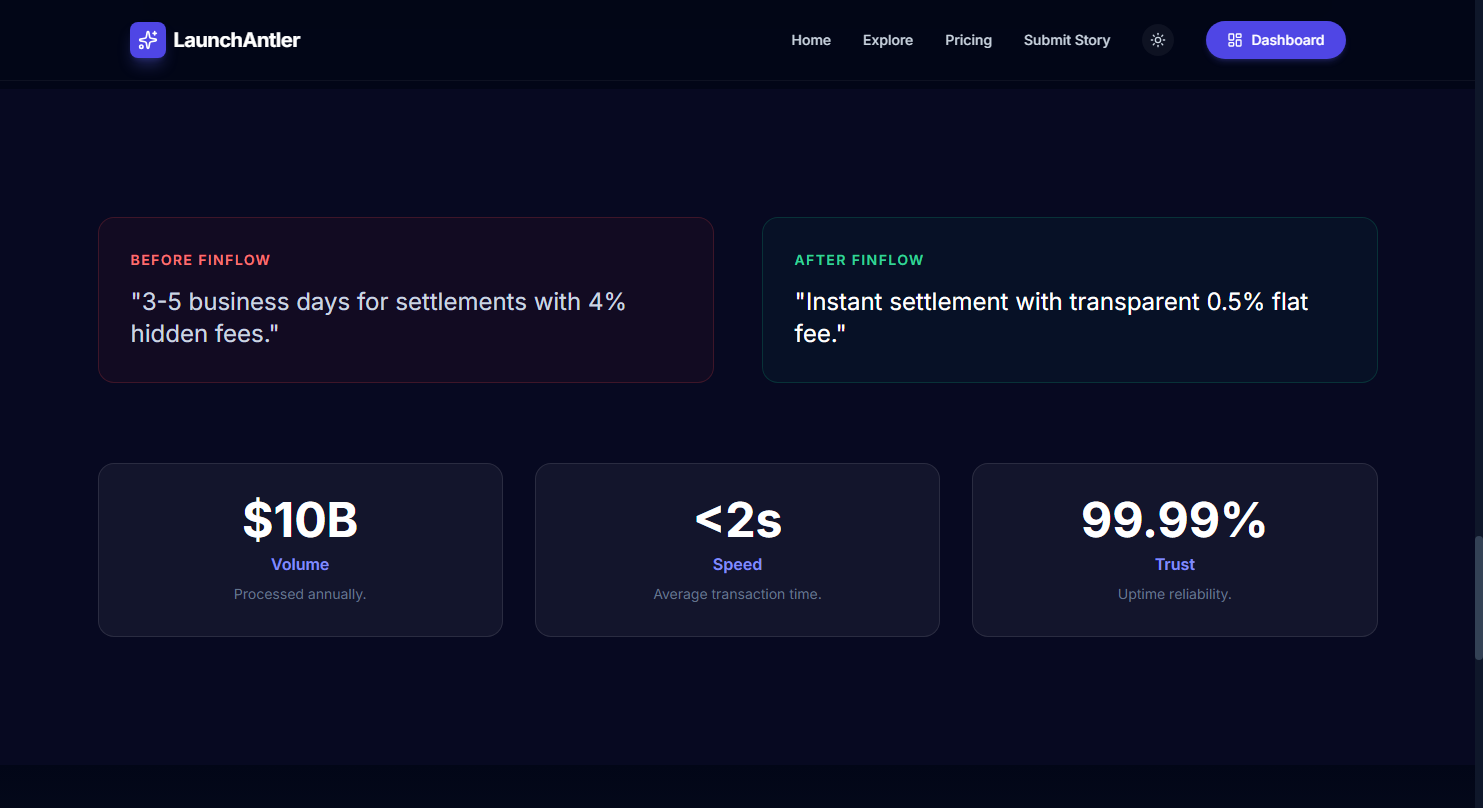1483x808 pixels.
Task: Click the LaunchAntler brand name
Action: (237, 40)
